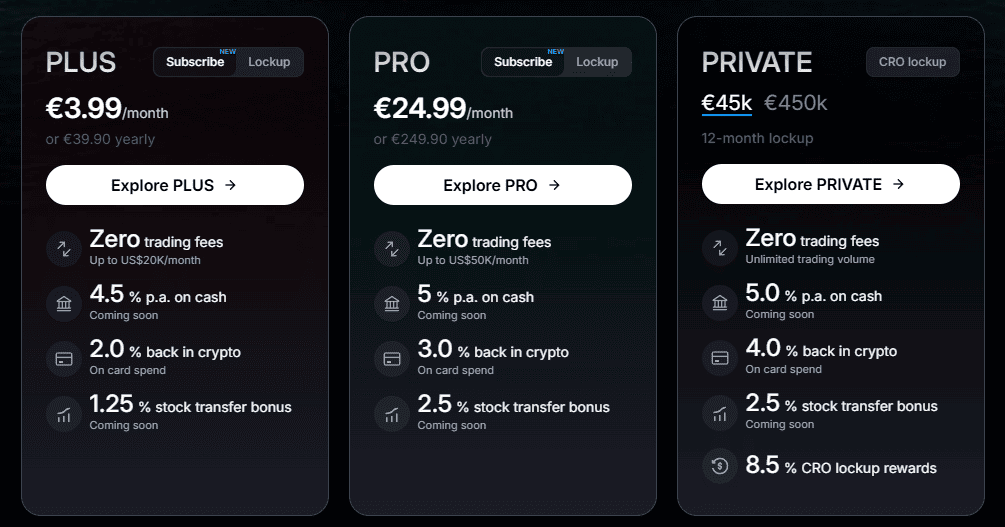Screen dimensions: 1005x527
Task: Click the stock chart icon in PRIVATE plan
Action: (720, 413)
